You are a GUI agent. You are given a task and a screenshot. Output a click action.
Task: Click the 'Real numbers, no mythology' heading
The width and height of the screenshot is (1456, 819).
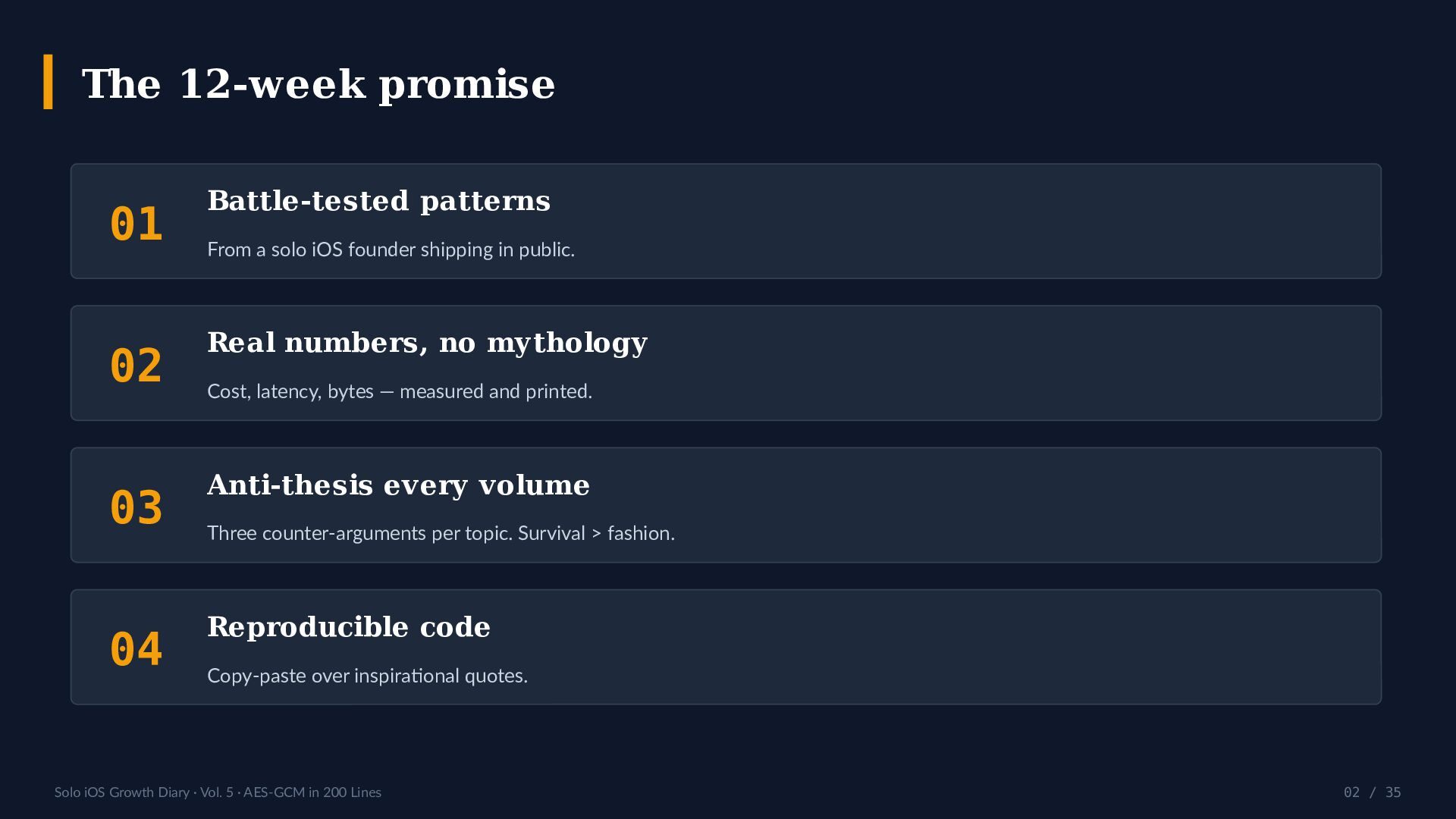pyautogui.click(x=428, y=343)
